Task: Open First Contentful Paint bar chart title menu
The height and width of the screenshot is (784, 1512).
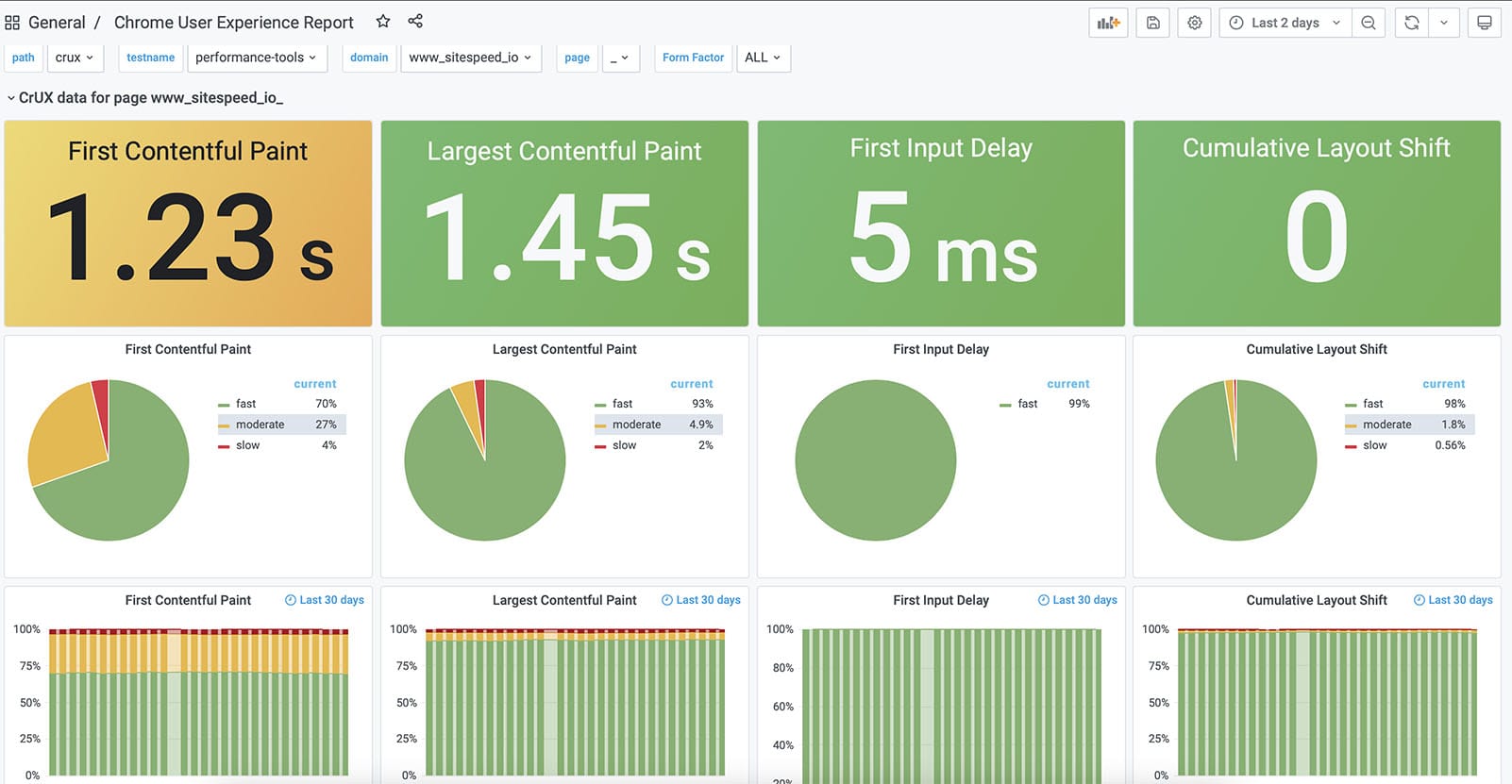Action: (x=188, y=600)
